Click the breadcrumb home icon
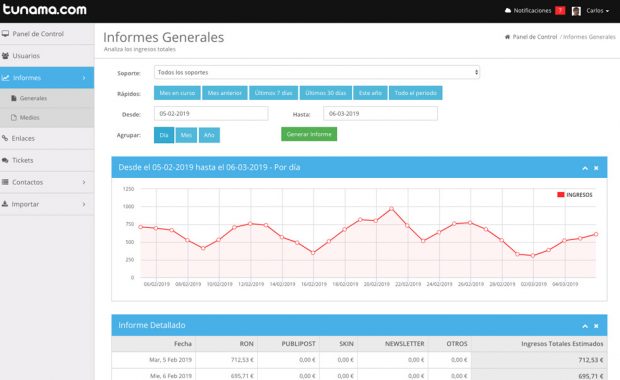Image resolution: width=620 pixels, height=380 pixels. coord(507,37)
